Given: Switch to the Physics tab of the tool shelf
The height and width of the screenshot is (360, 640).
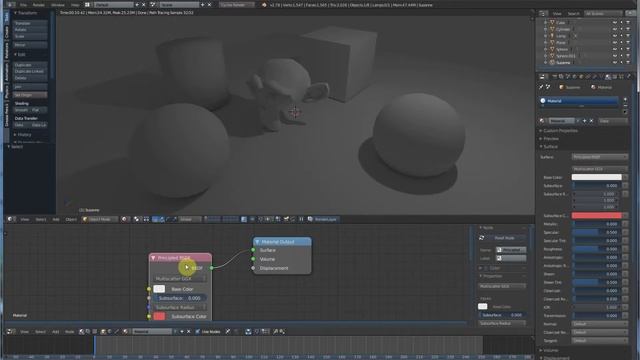Looking at the screenshot, I should (6, 92).
